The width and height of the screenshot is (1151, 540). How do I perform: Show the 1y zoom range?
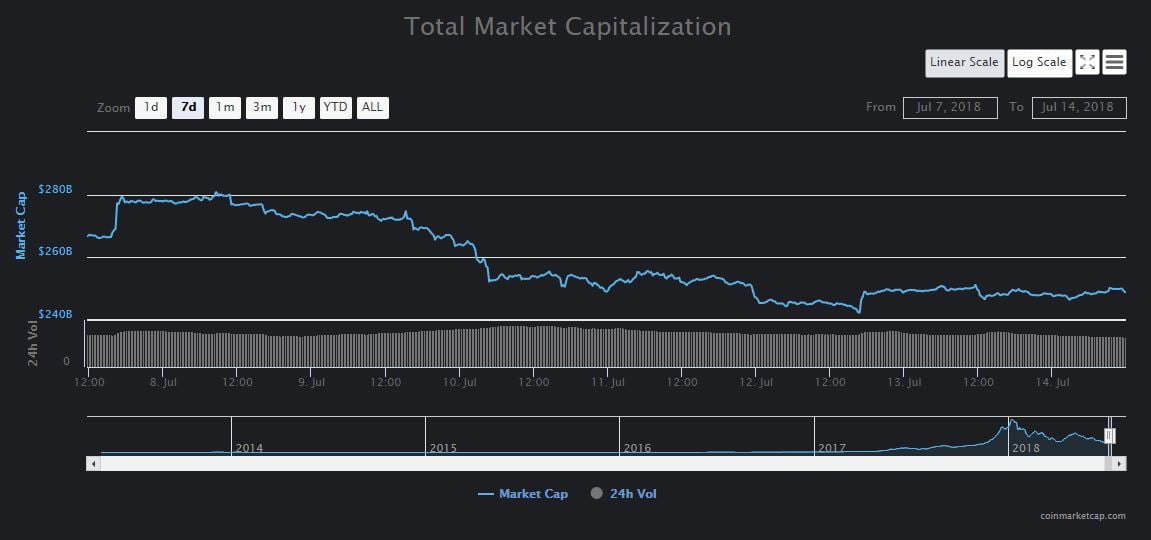click(x=299, y=108)
